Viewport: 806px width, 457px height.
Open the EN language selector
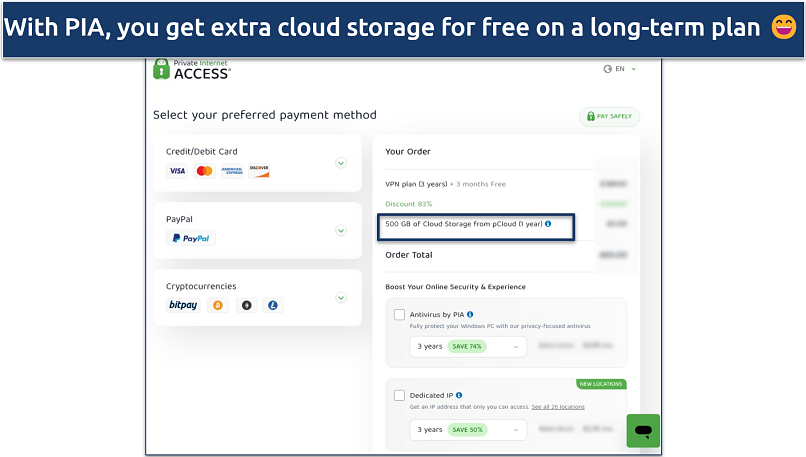(x=620, y=69)
